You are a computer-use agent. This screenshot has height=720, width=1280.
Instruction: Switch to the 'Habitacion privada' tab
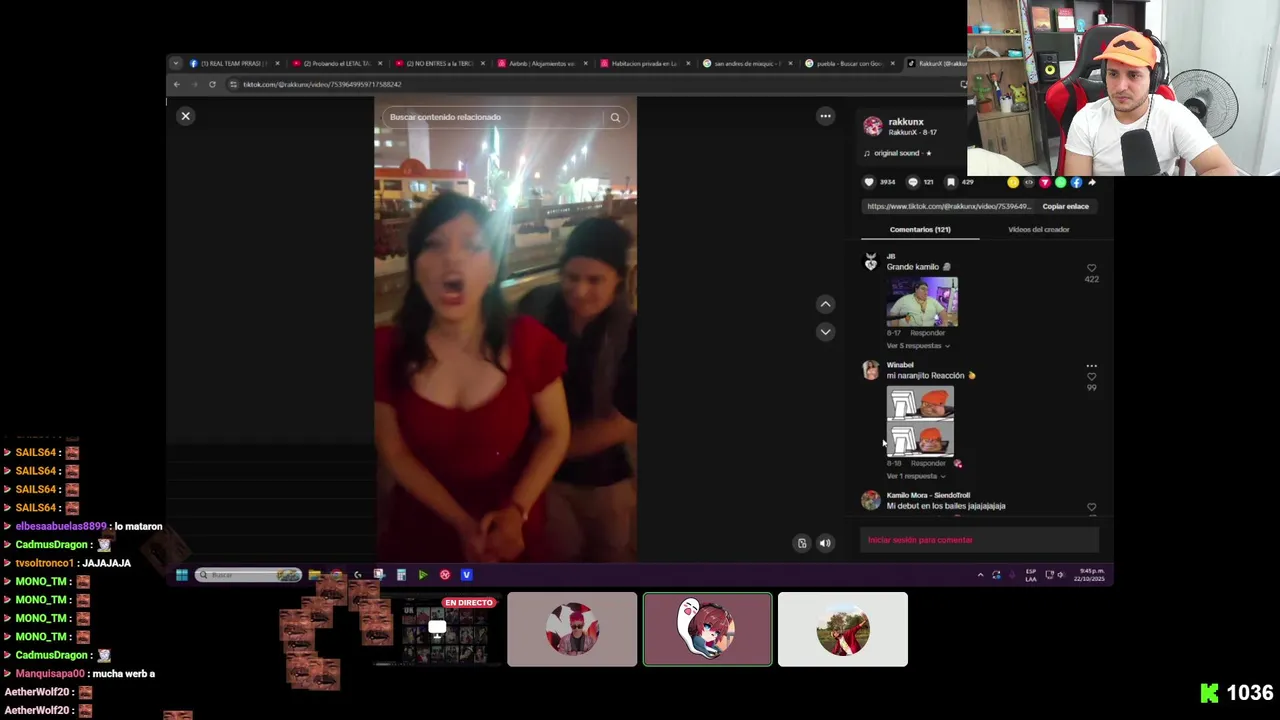645,63
